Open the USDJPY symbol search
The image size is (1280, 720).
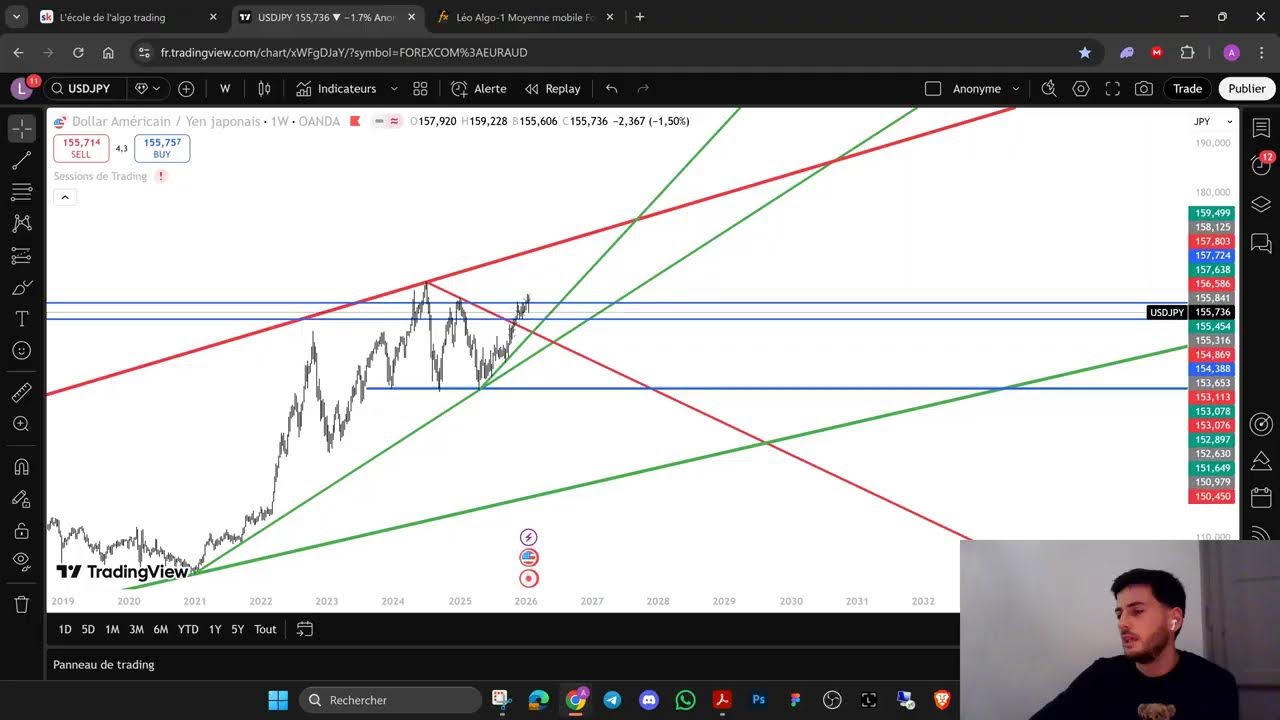pos(85,89)
